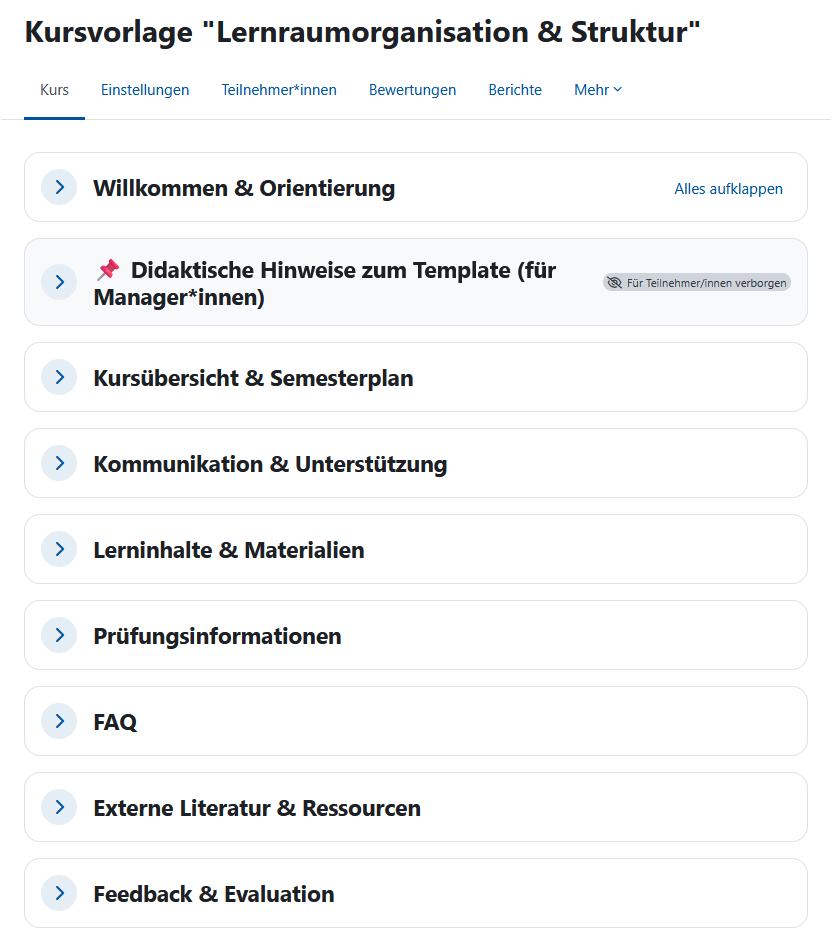
Task: Click the hidden-eye icon on the manager section
Action: point(614,282)
